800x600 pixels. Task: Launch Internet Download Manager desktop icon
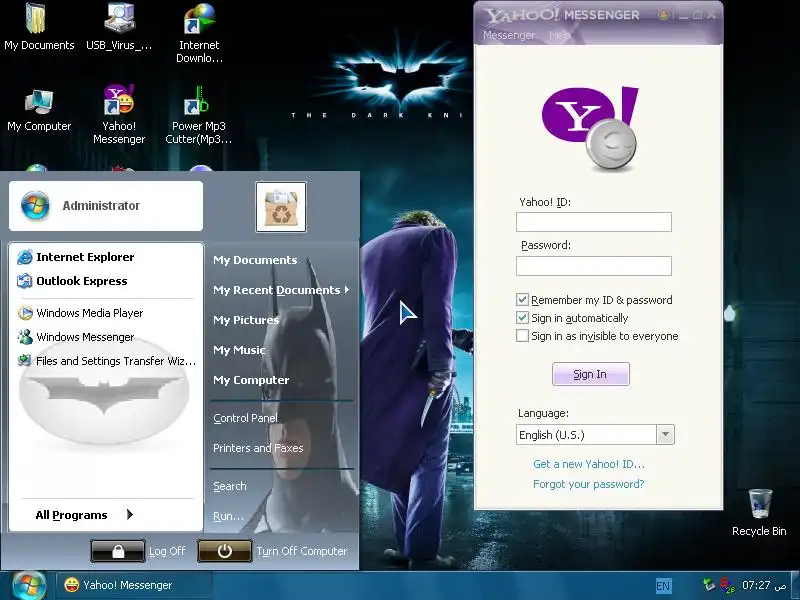[x=199, y=33]
